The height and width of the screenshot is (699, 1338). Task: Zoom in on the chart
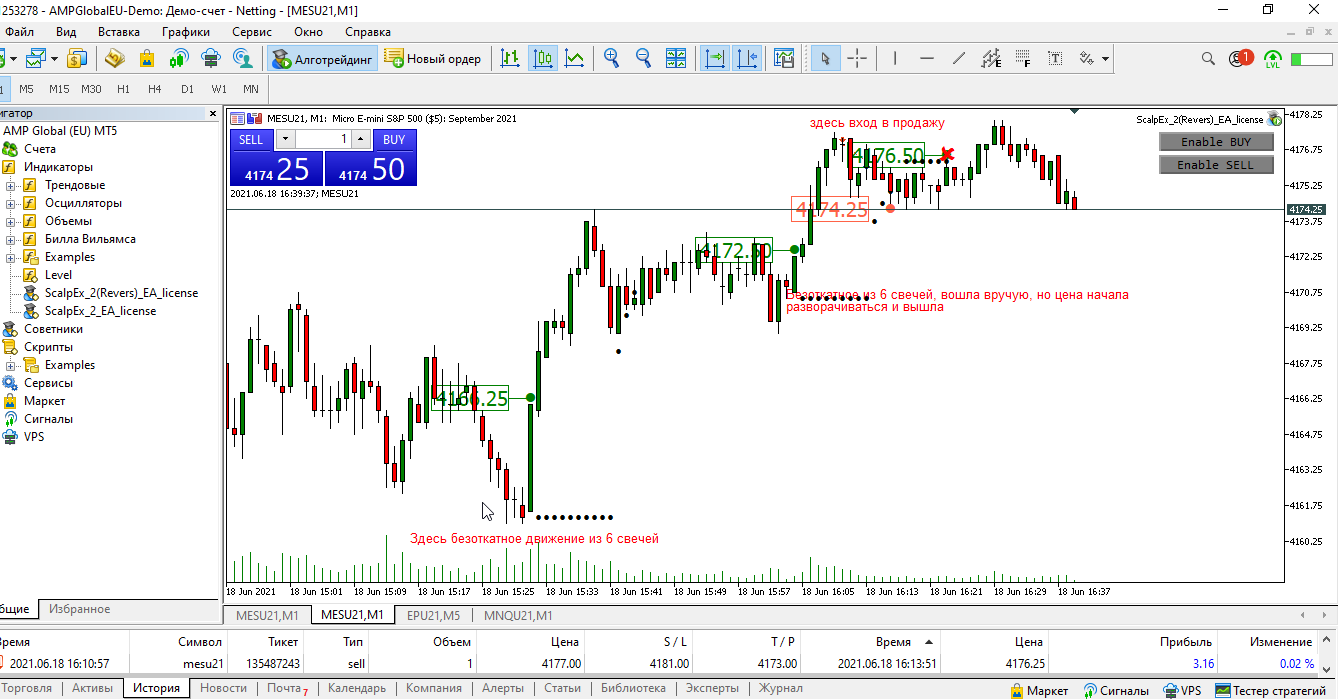[x=612, y=59]
